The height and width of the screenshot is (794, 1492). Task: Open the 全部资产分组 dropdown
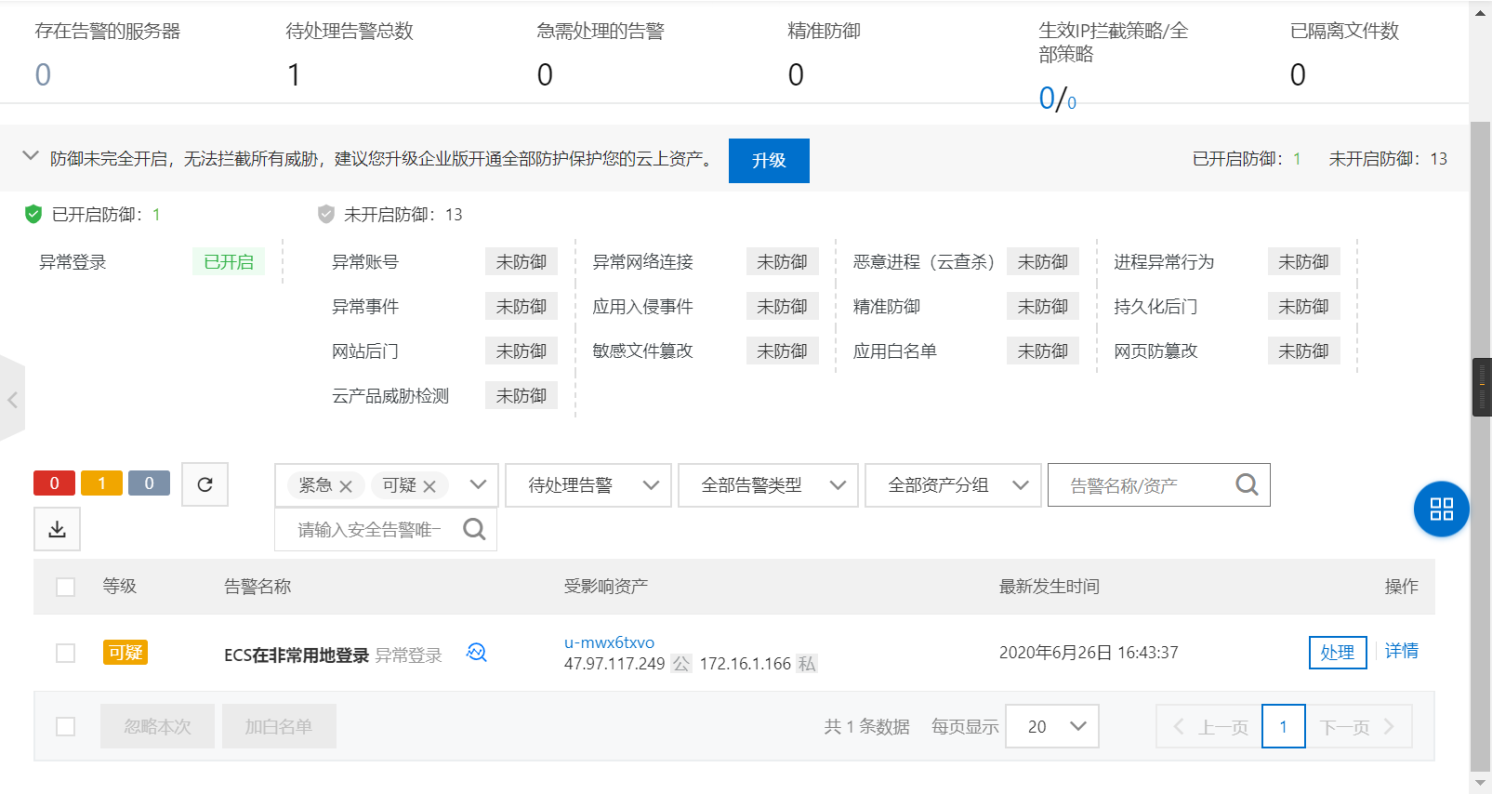[952, 484]
